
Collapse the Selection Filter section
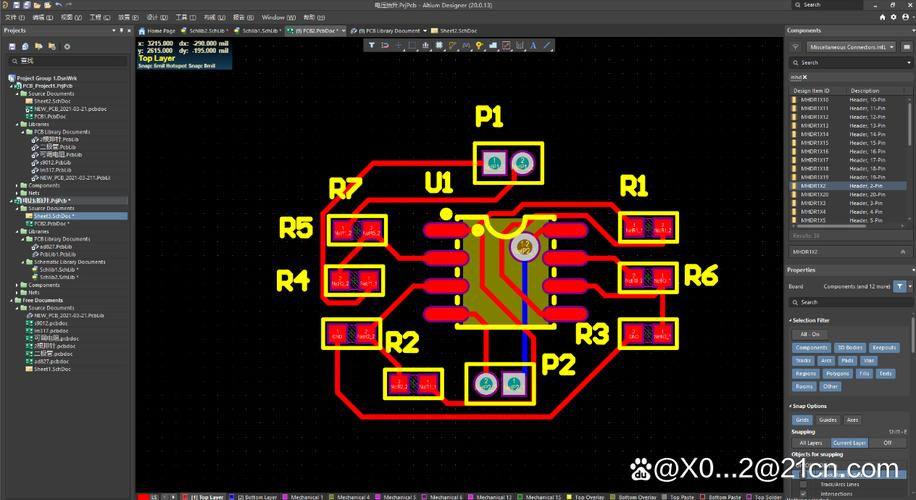pyautogui.click(x=790, y=320)
